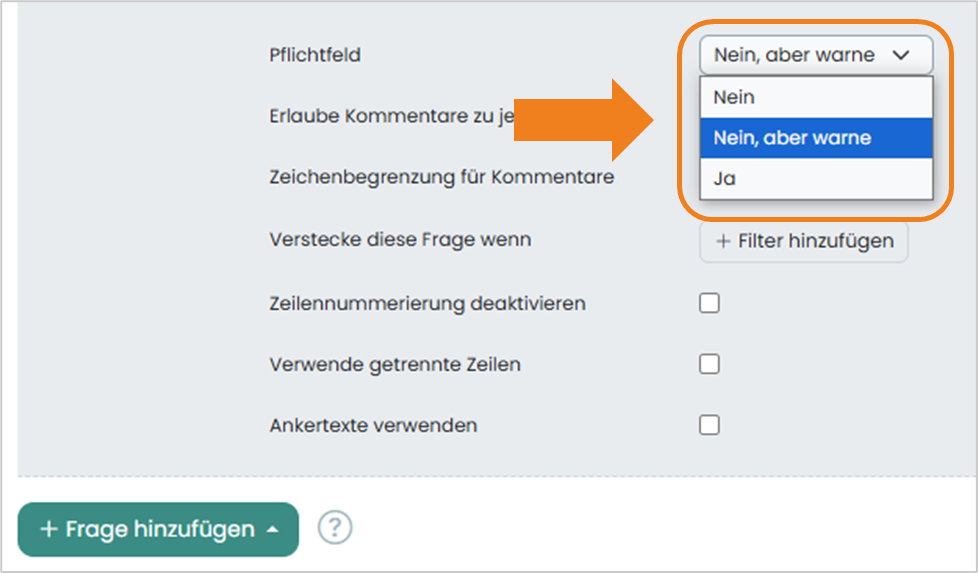
Task: Click the caret arrow on Frage hinzufügen
Action: [273, 530]
